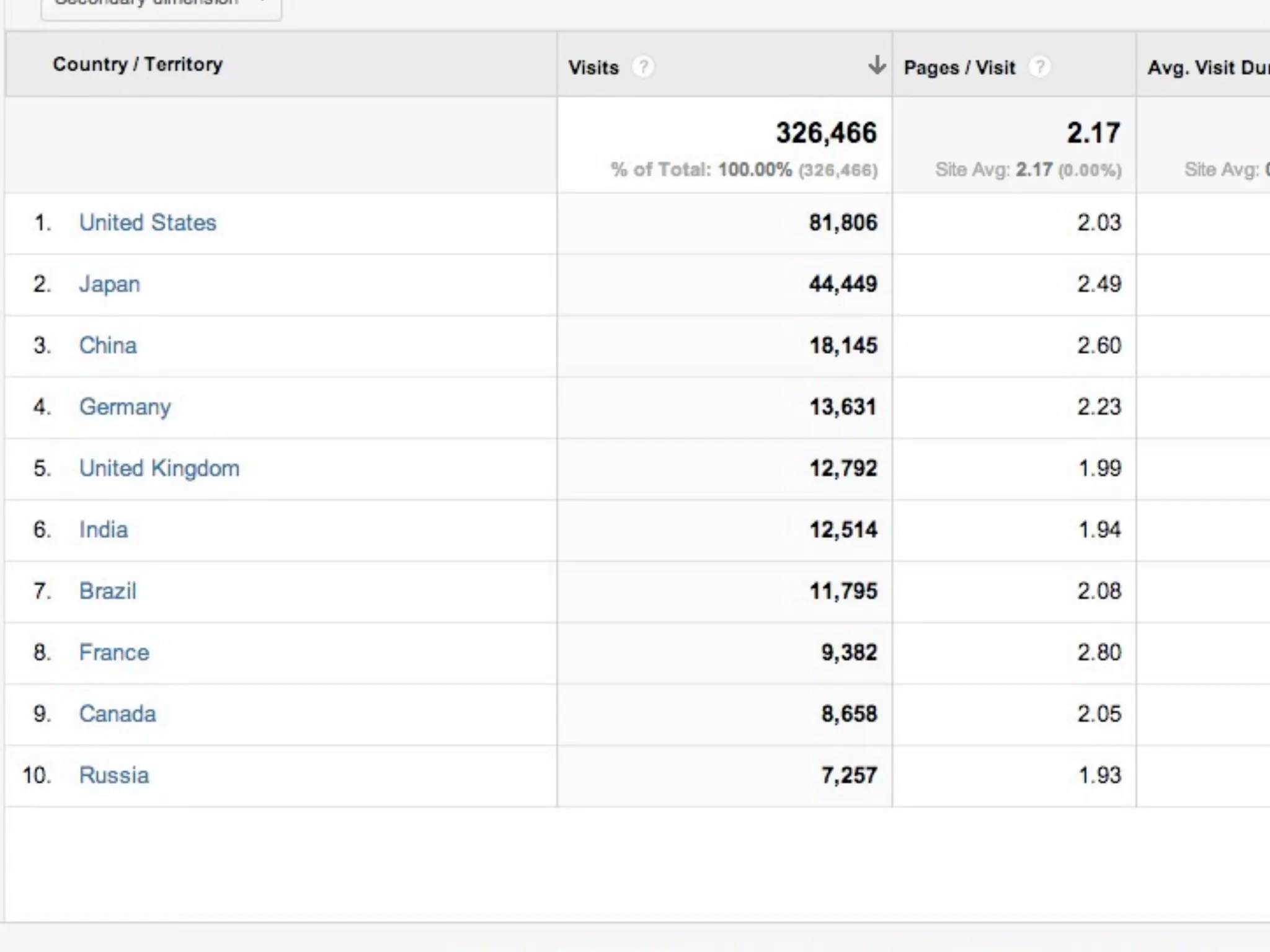Viewport: 1270px width, 952px height.
Task: Open Russia country link
Action: click(x=114, y=775)
